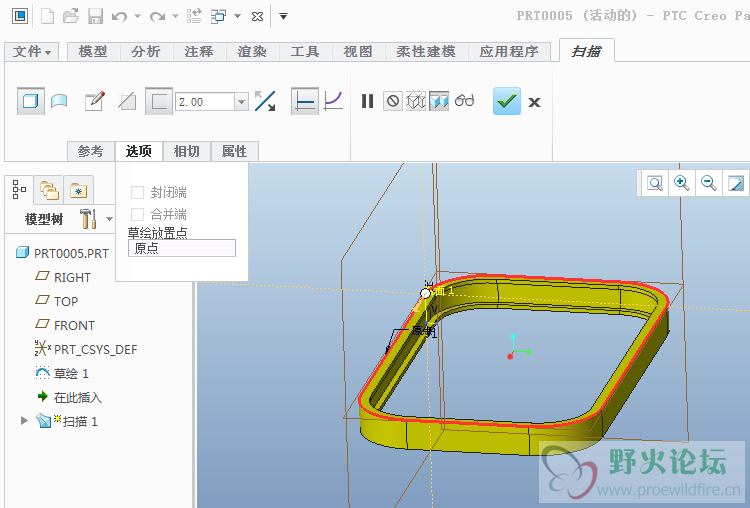This screenshot has width=750, height=508.
Task: Open the 属性 panel tab
Action: point(234,151)
